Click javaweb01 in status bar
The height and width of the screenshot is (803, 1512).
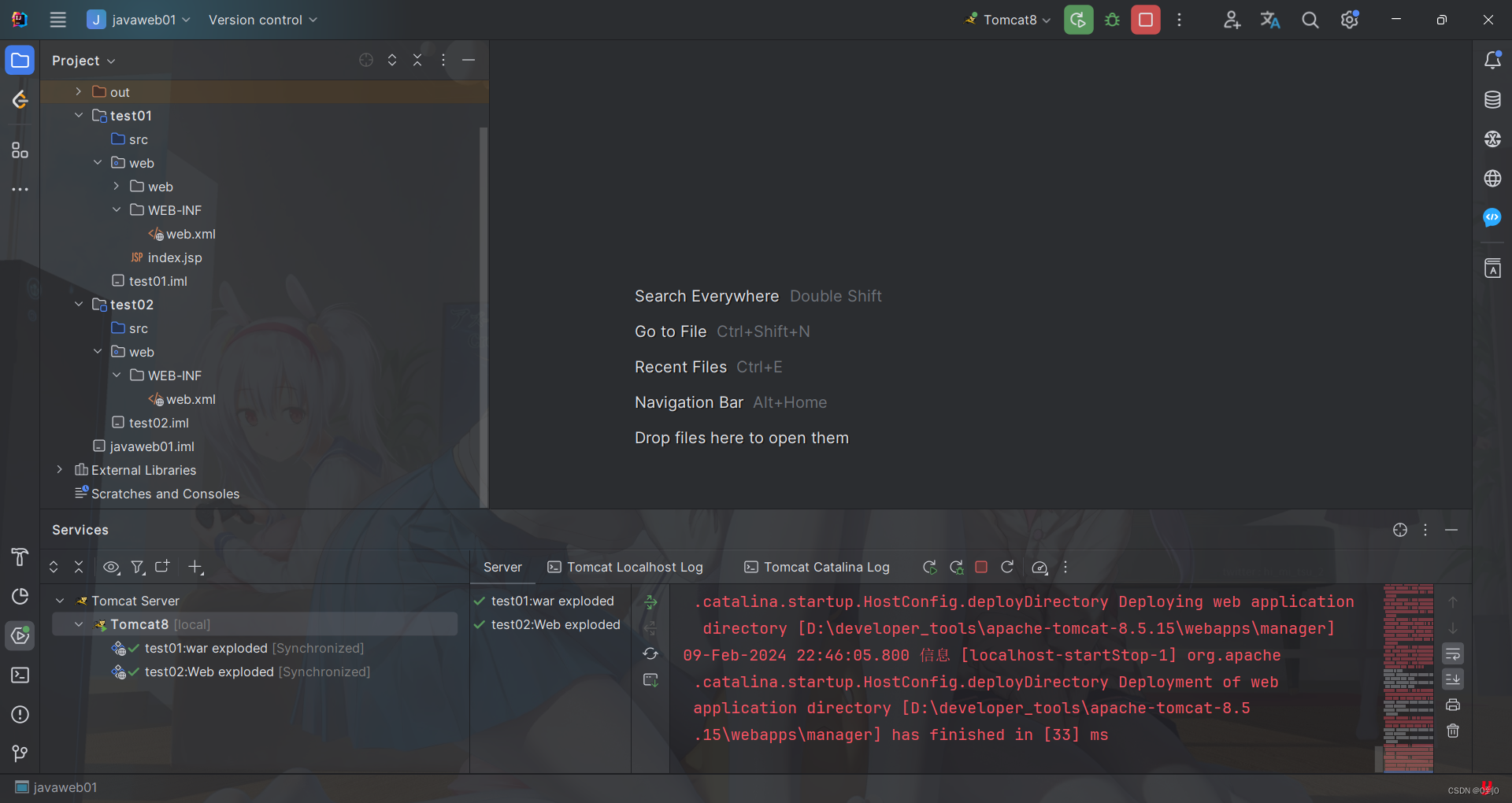tap(57, 787)
